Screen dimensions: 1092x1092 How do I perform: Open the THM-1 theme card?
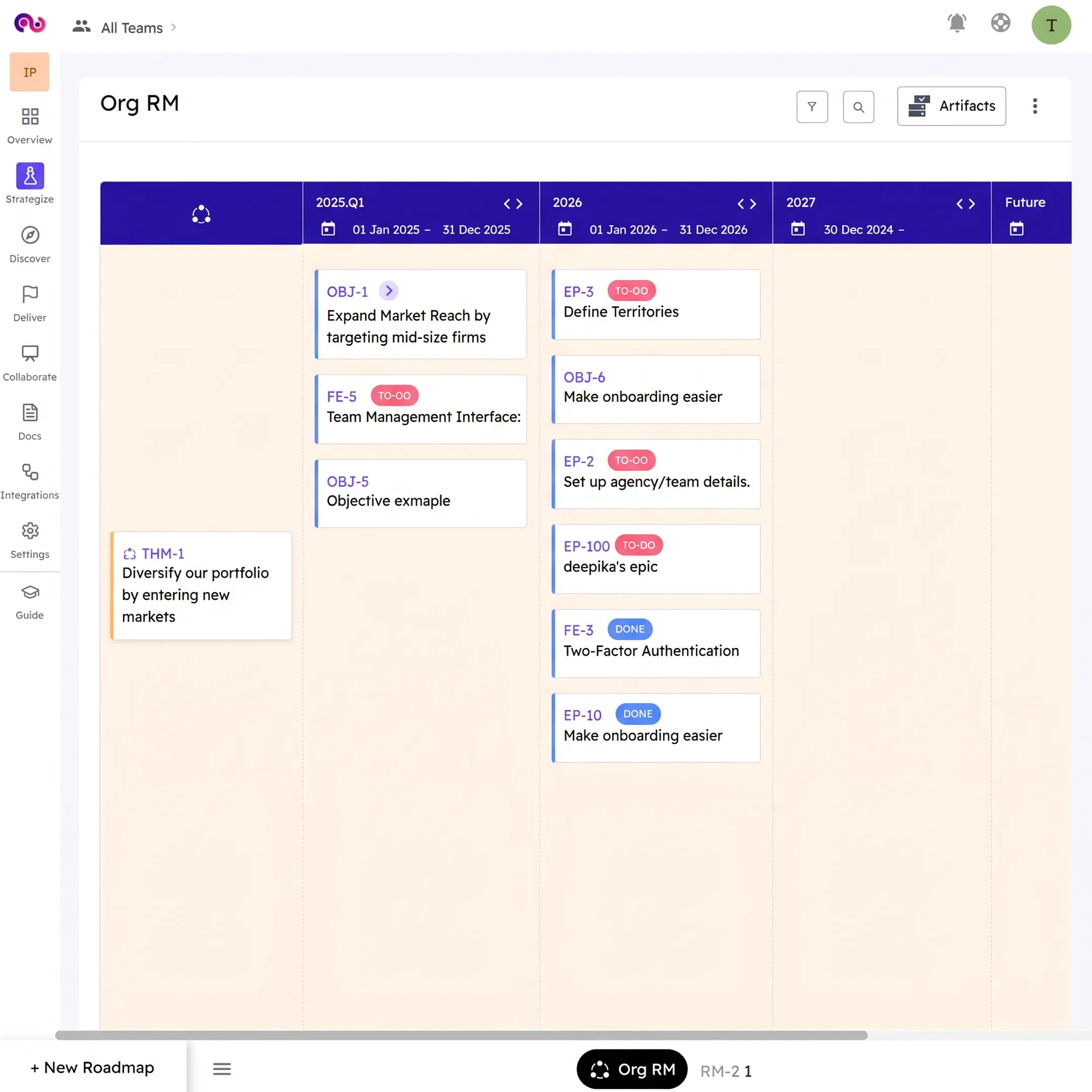[201, 585]
